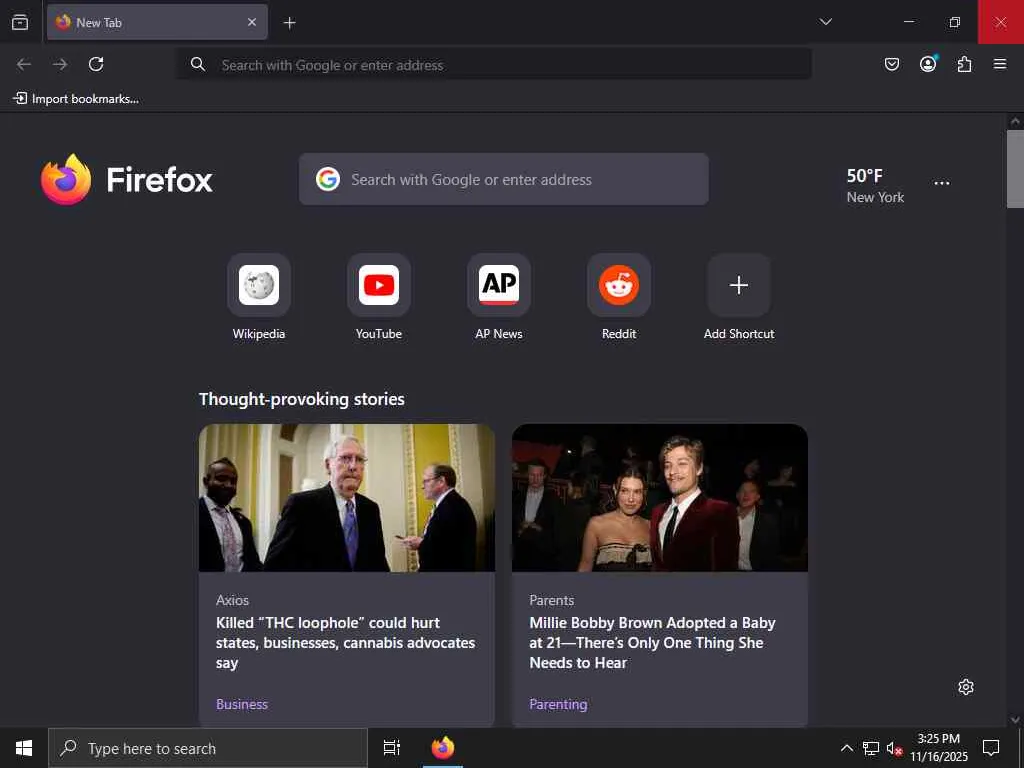Viewport: 1024px width, 768px height.
Task: Open the personalize page gear icon
Action: [x=966, y=687]
